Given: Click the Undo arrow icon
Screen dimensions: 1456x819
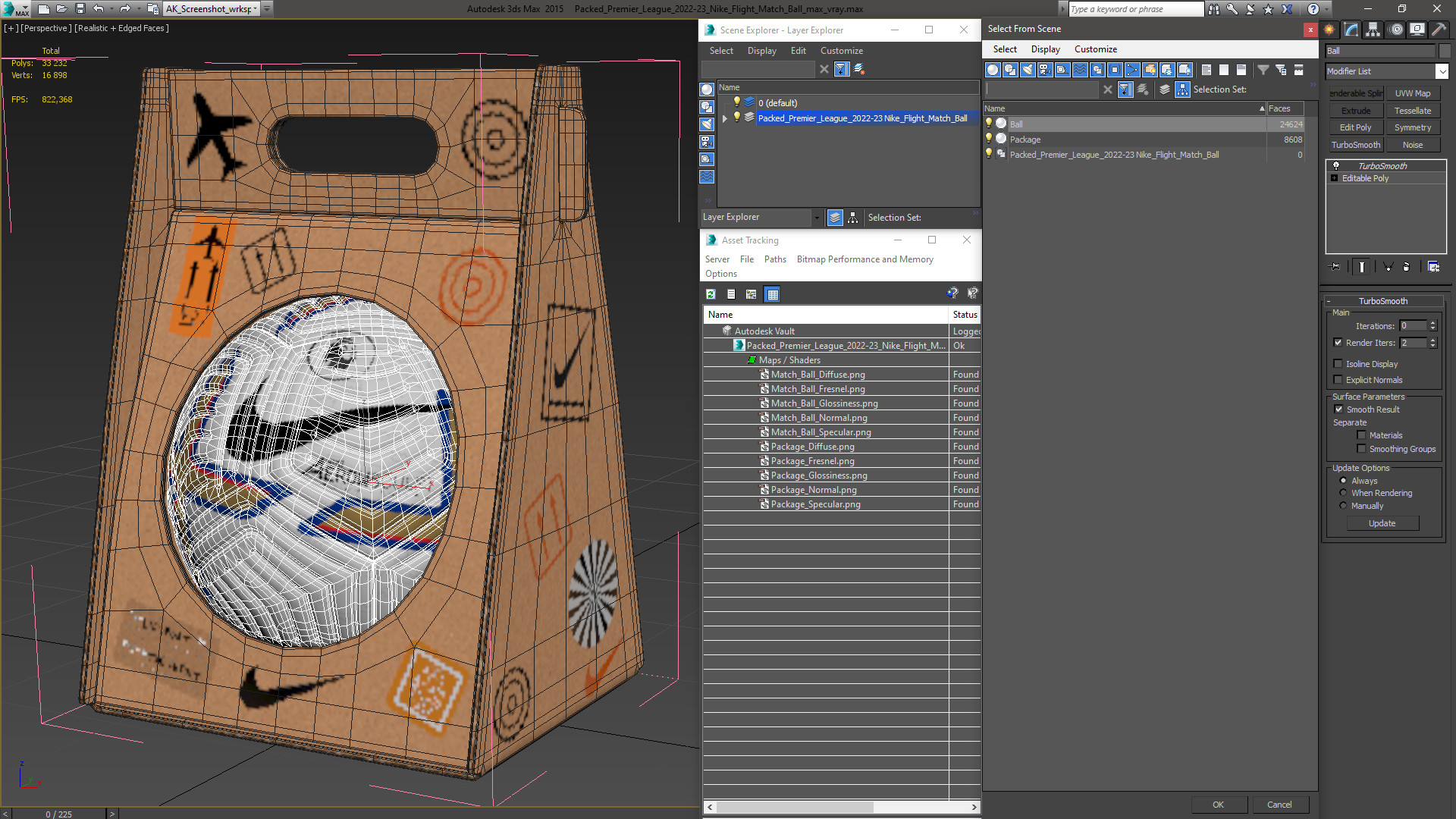Looking at the screenshot, I should click(x=99, y=9).
